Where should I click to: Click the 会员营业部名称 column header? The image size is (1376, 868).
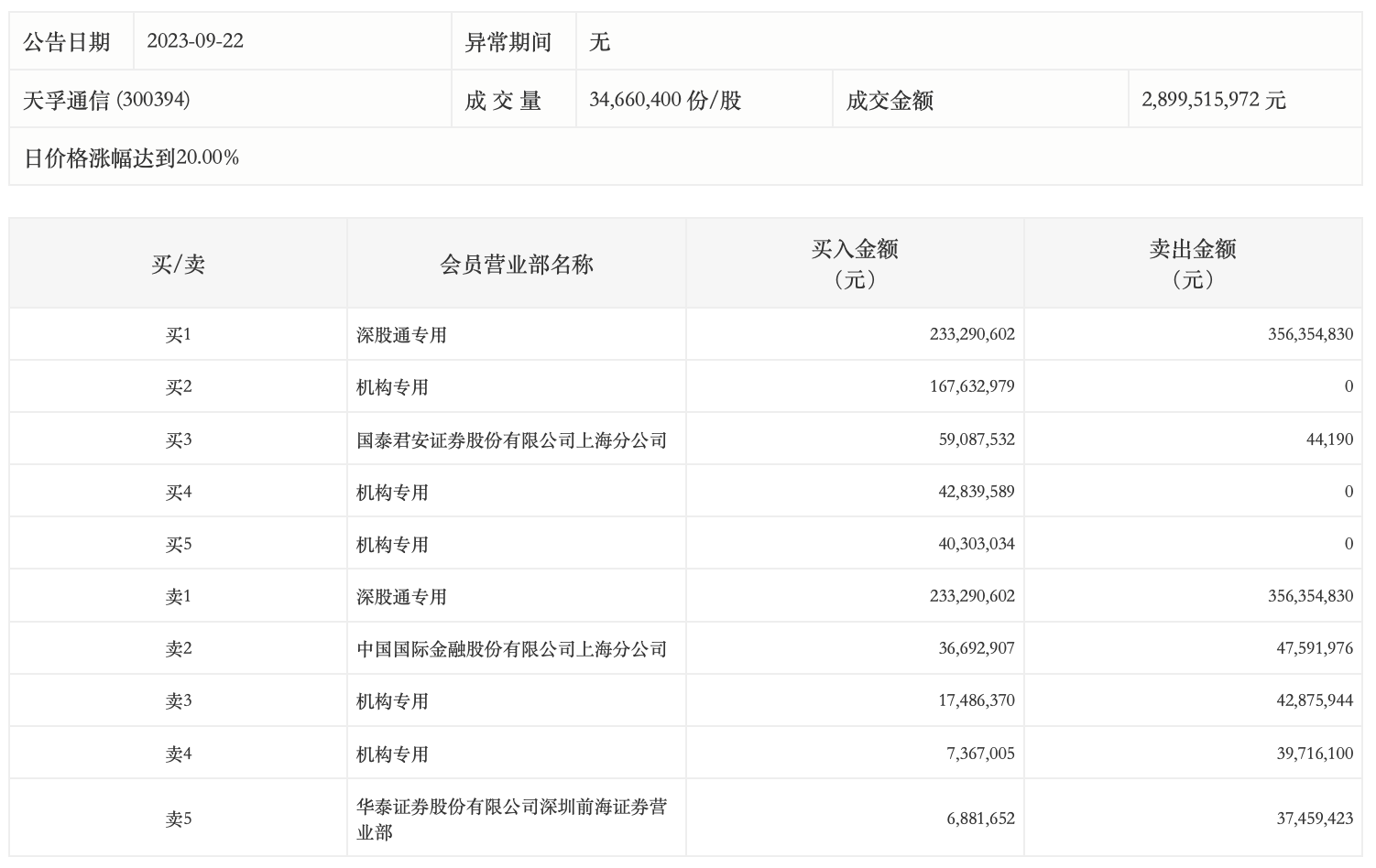coord(517,265)
